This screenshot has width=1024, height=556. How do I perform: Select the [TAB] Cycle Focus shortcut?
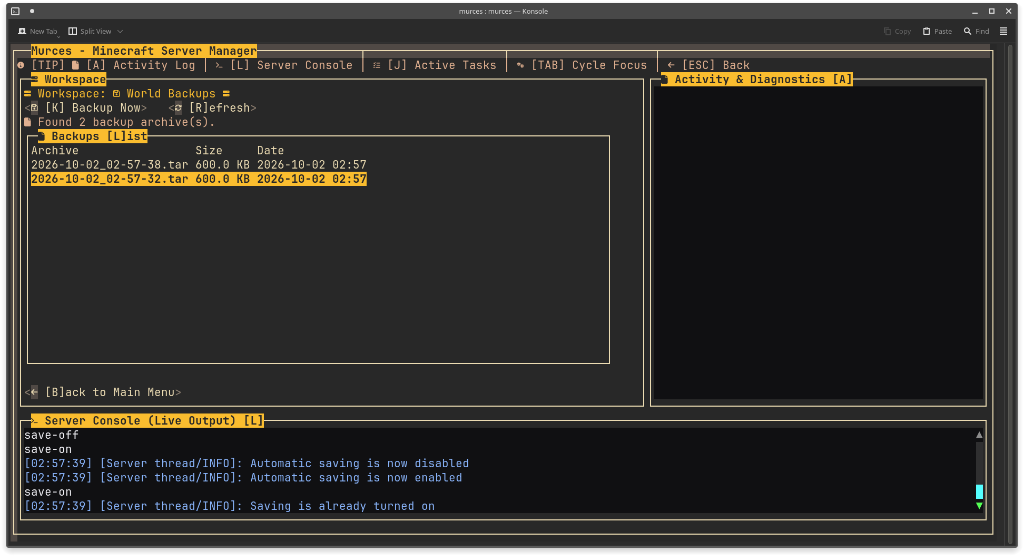pos(588,65)
